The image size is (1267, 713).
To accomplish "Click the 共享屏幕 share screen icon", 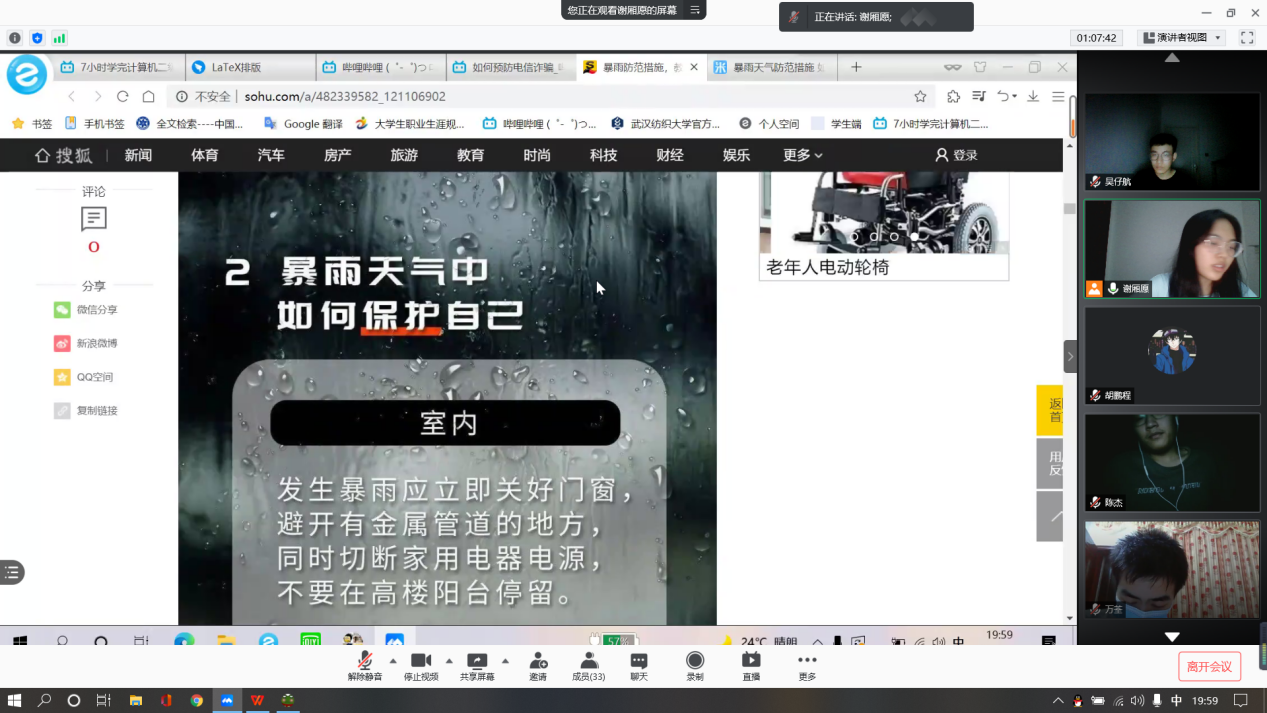I will point(477,661).
